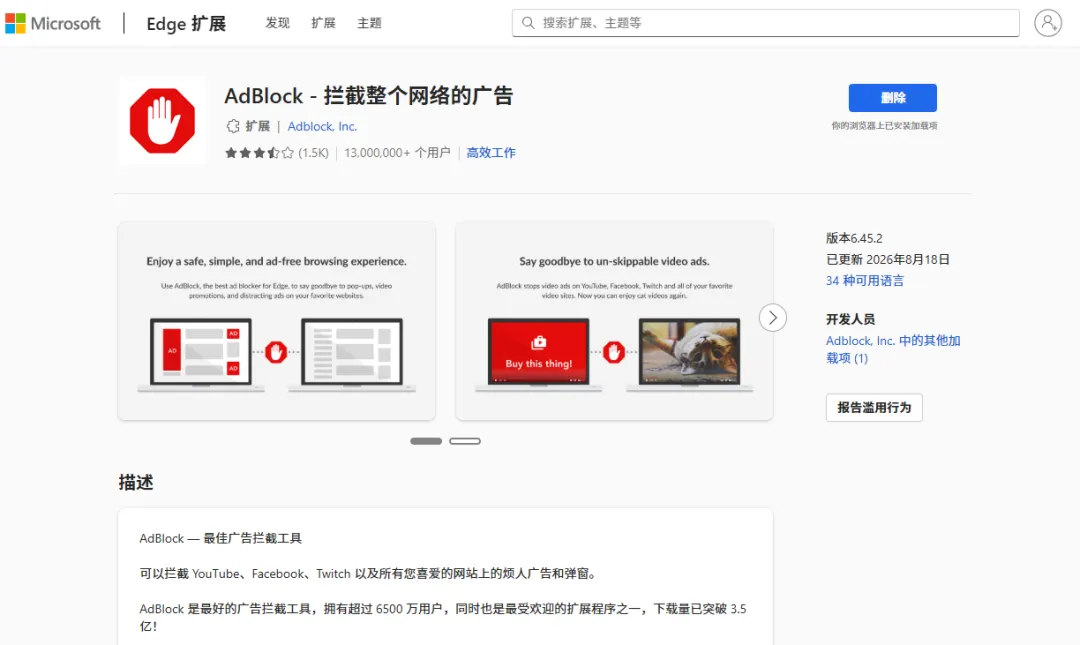Click the AdBlock — 最佳广告拦截工具 line
Screen dimensions: 1080x645
point(220,538)
